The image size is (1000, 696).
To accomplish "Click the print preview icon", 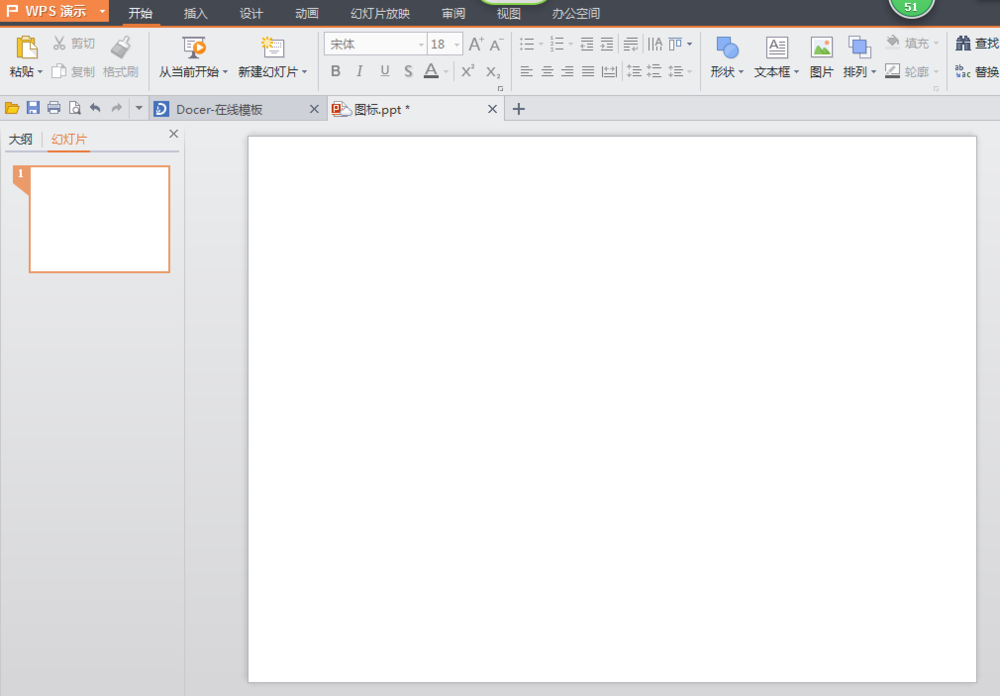I will pyautogui.click(x=75, y=108).
